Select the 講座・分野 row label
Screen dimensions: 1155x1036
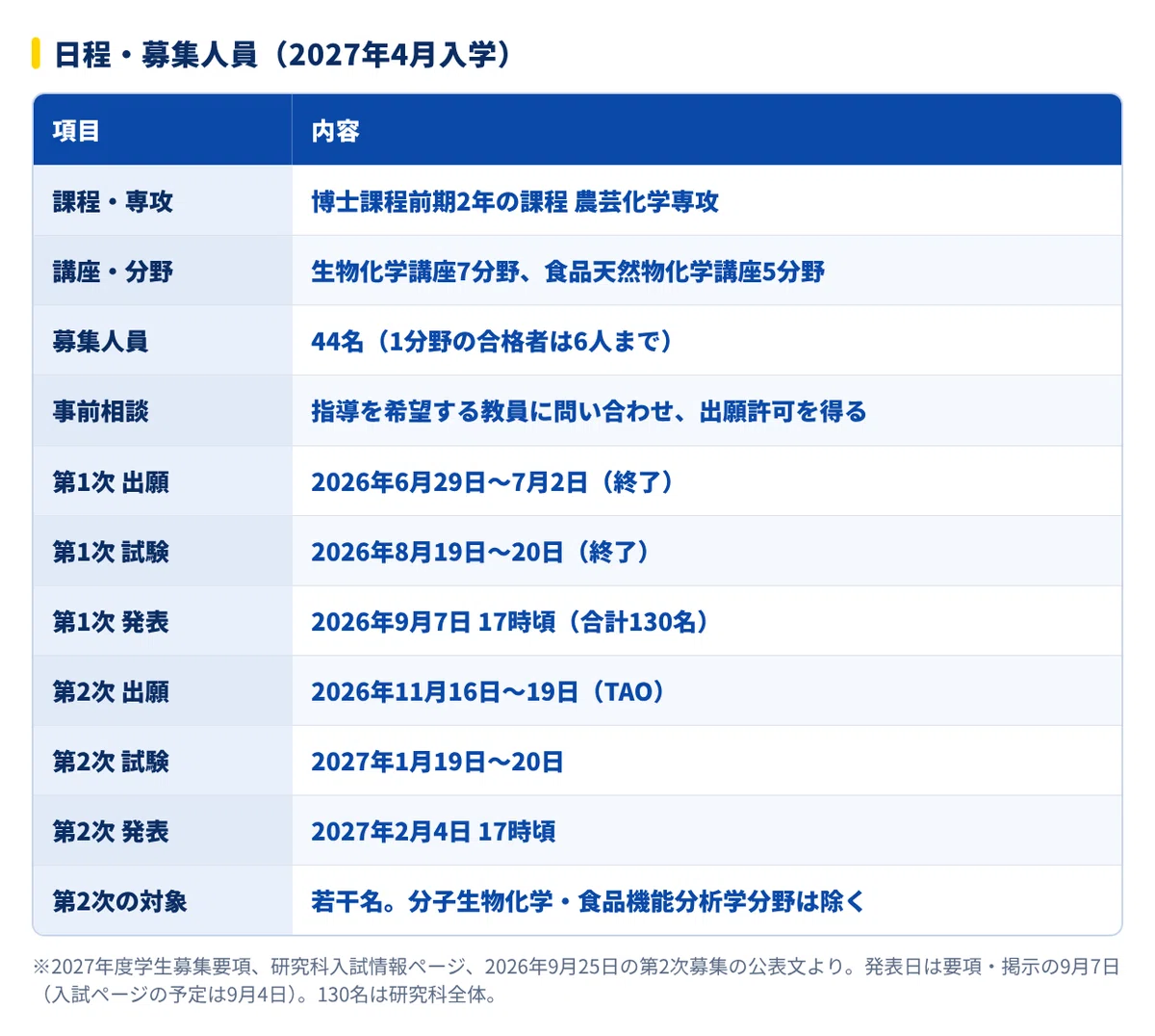pos(113,272)
